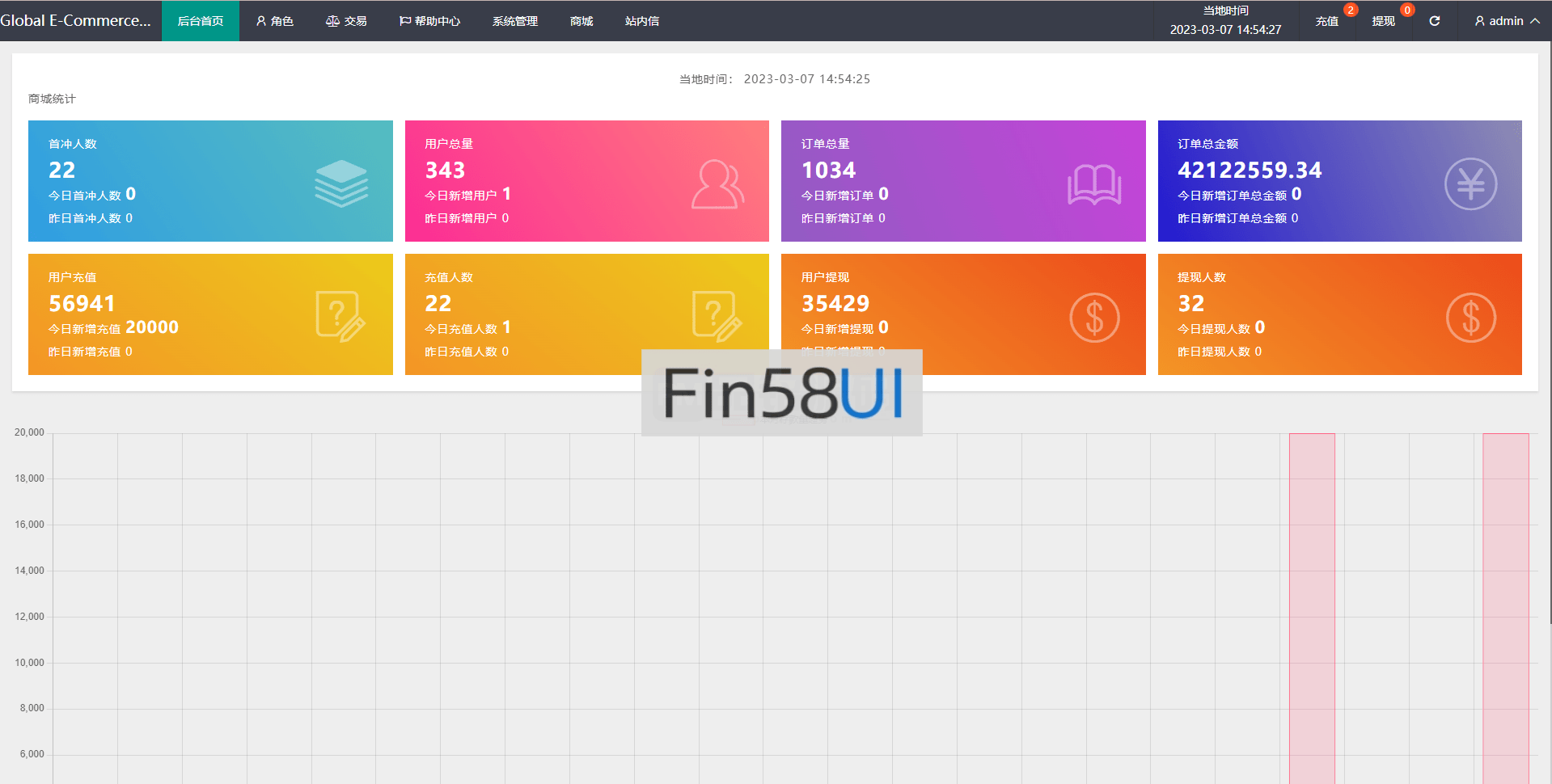Click the stacked layers icon in 首冲人数 card
The width and height of the screenshot is (1552, 784).
point(340,183)
